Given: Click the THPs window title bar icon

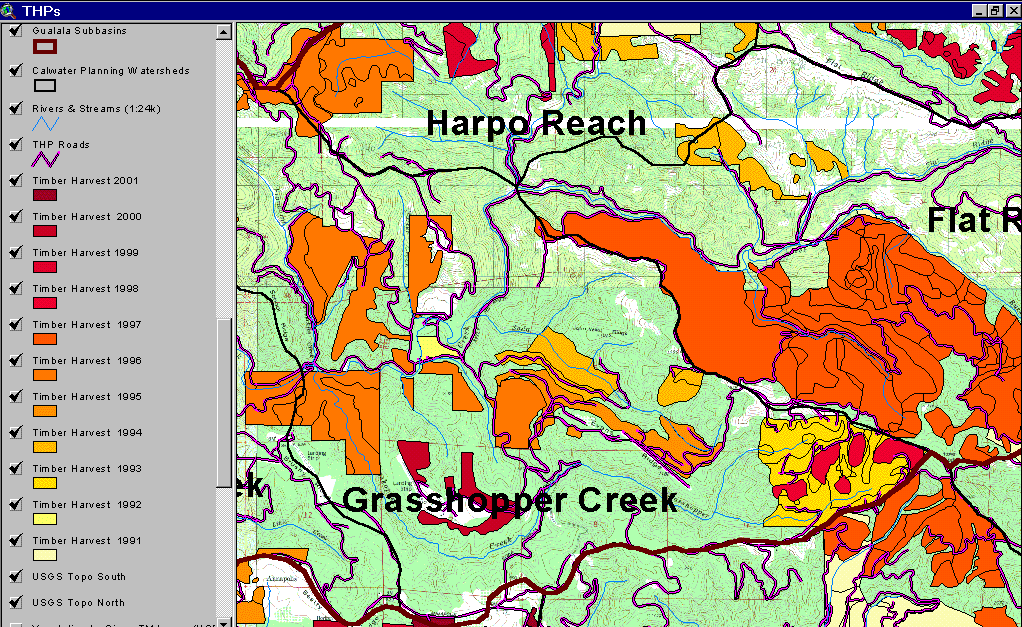Looking at the screenshot, I should click(8, 10).
